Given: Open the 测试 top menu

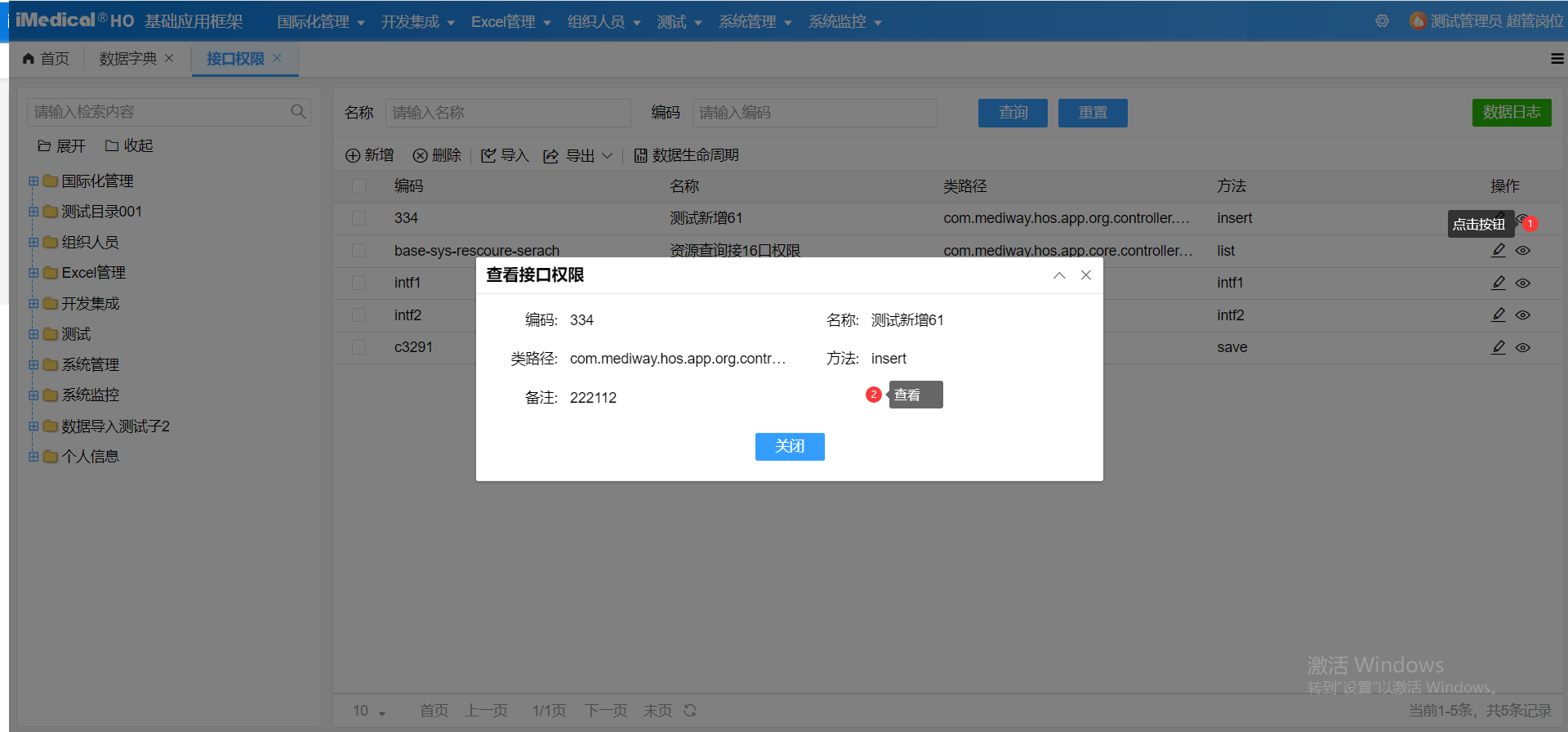Looking at the screenshot, I should [x=679, y=22].
